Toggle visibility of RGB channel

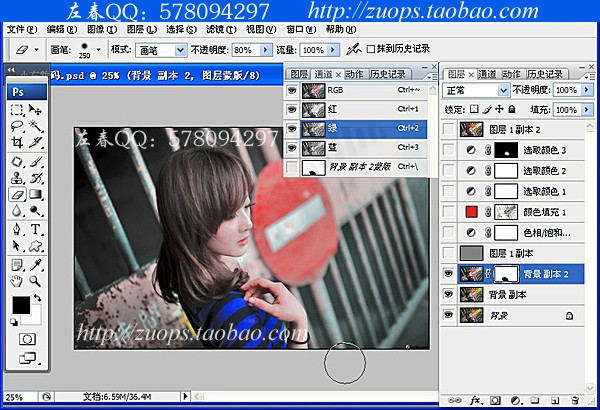[x=292, y=90]
